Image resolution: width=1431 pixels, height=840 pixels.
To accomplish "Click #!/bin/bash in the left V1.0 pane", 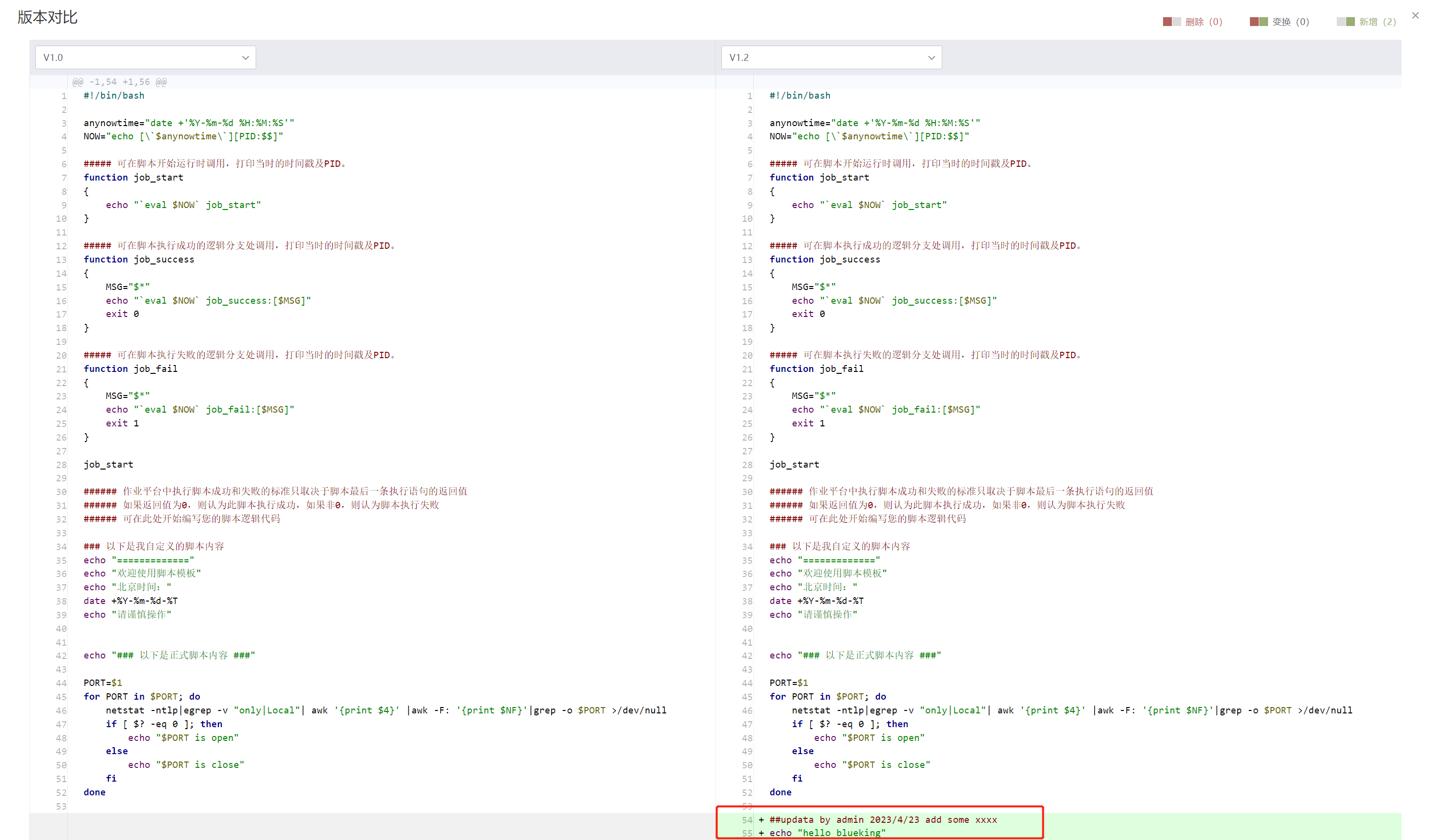I will [113, 95].
